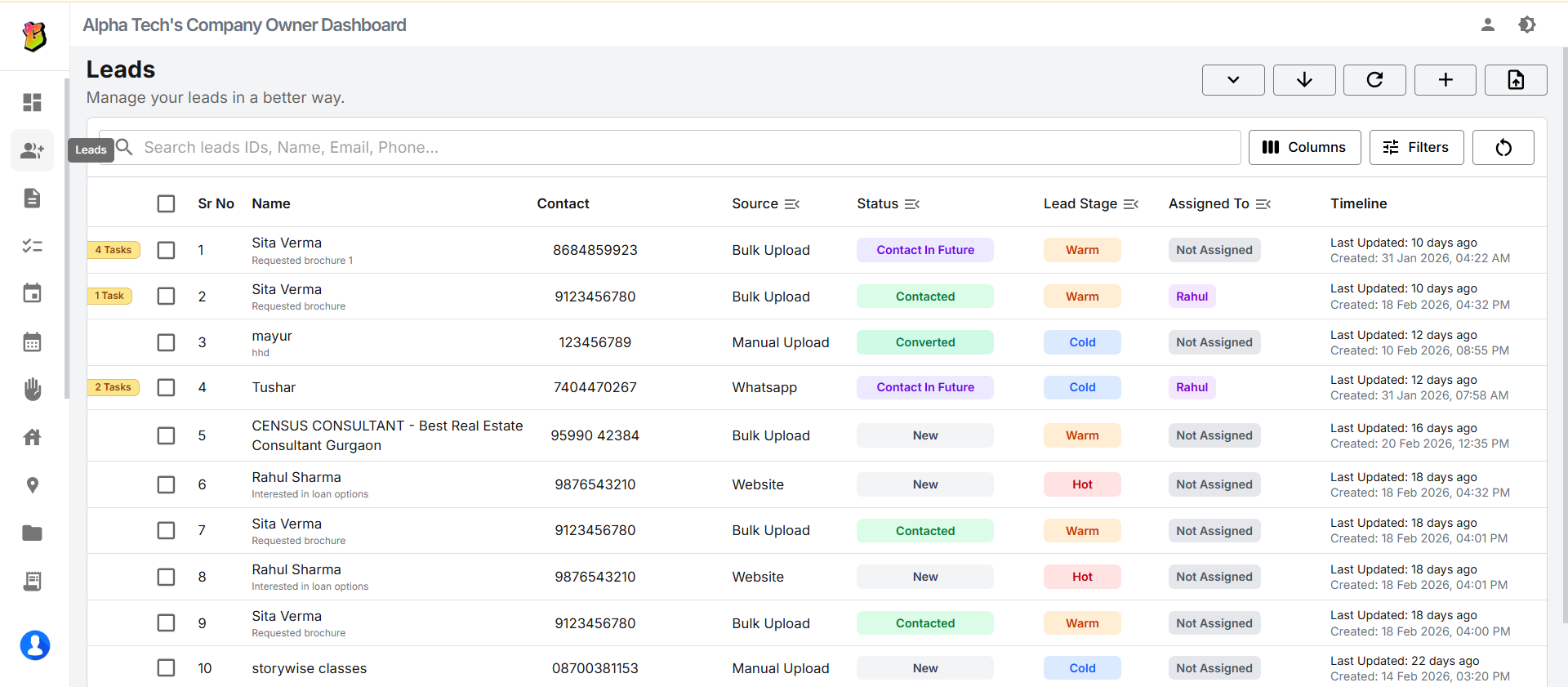Check the box for storywise classes lead

[166, 667]
